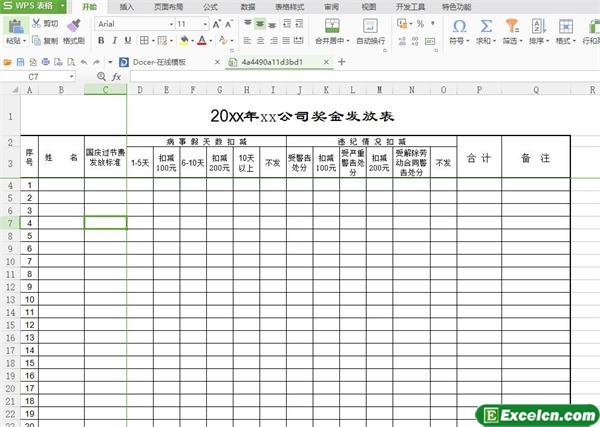600x427 pixels.
Task: Click the Paste clipboard icon
Action: [15, 26]
